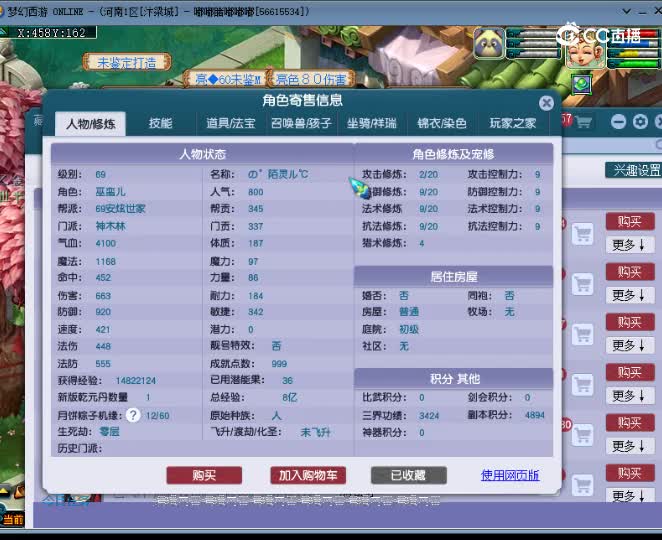
Task: Click the fifth listing's cart icon
Action: [x=583, y=435]
